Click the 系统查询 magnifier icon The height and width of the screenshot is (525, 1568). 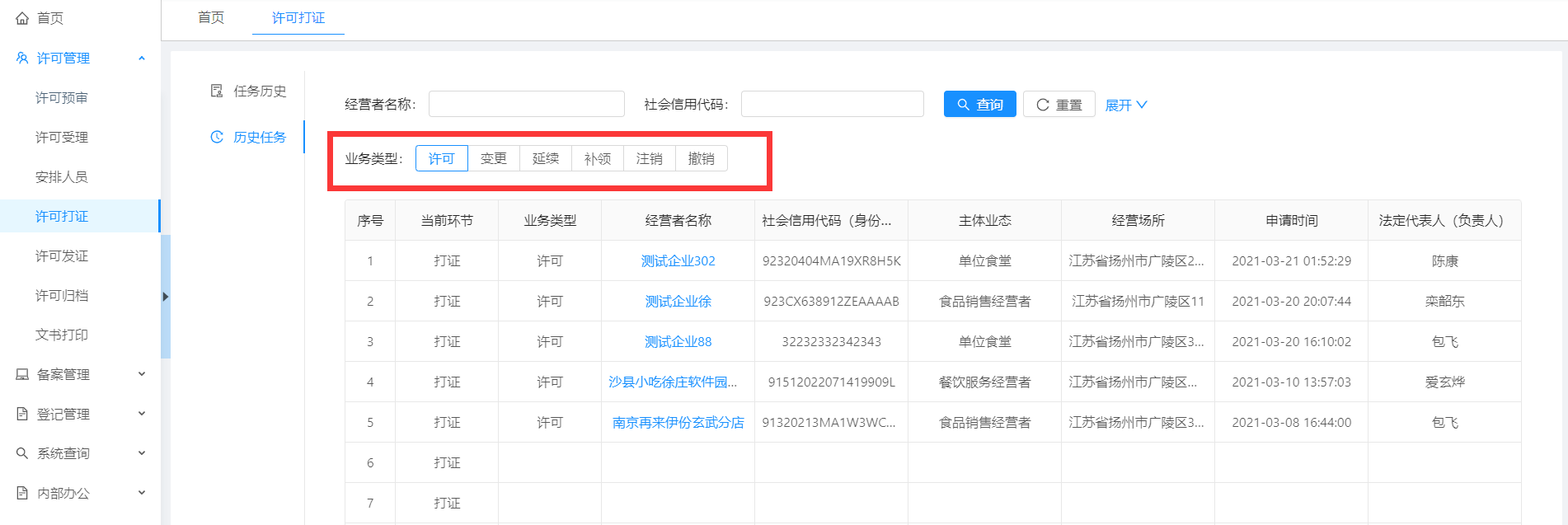click(x=22, y=453)
